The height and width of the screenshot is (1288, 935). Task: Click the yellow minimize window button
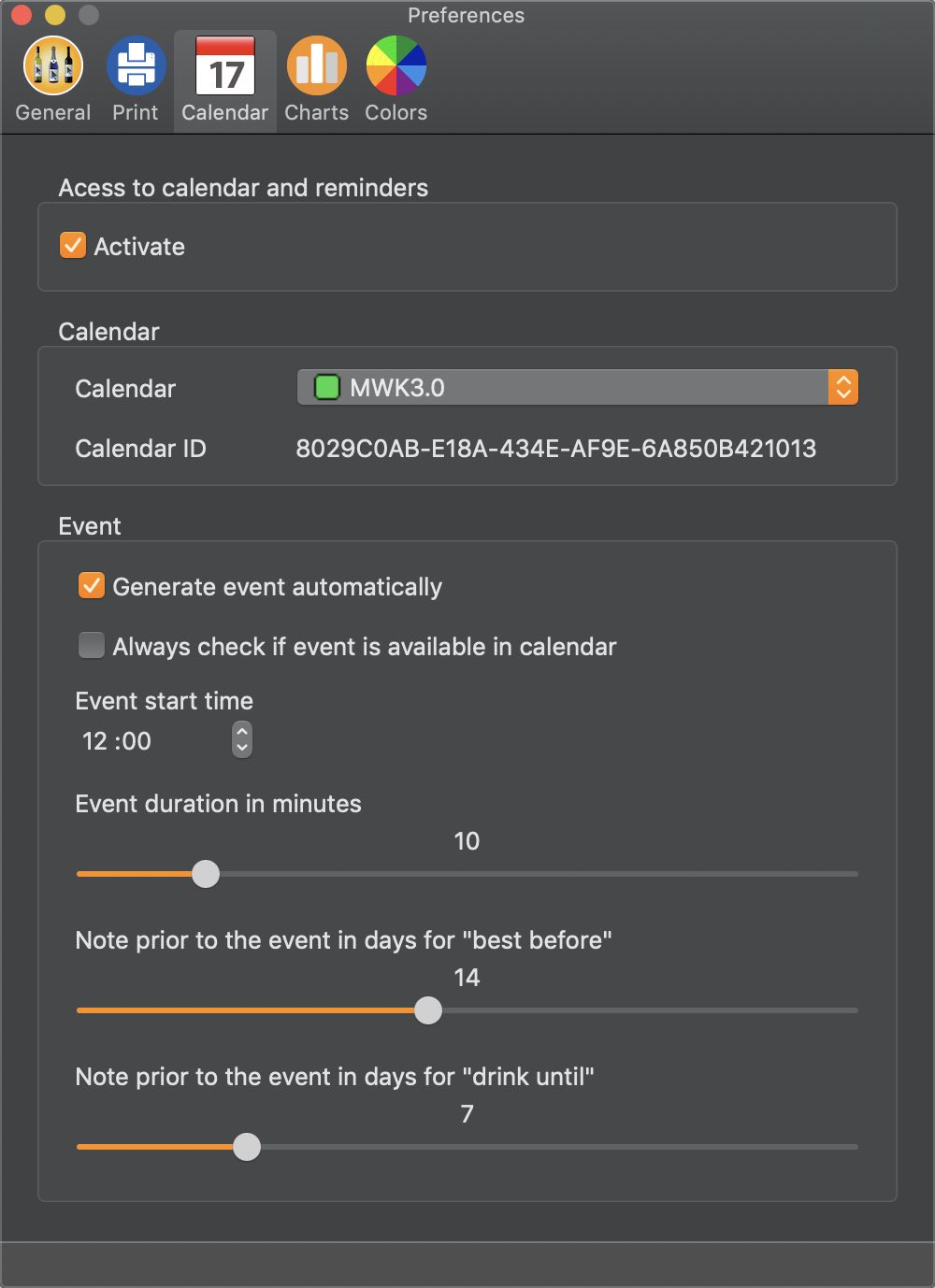pos(55,15)
